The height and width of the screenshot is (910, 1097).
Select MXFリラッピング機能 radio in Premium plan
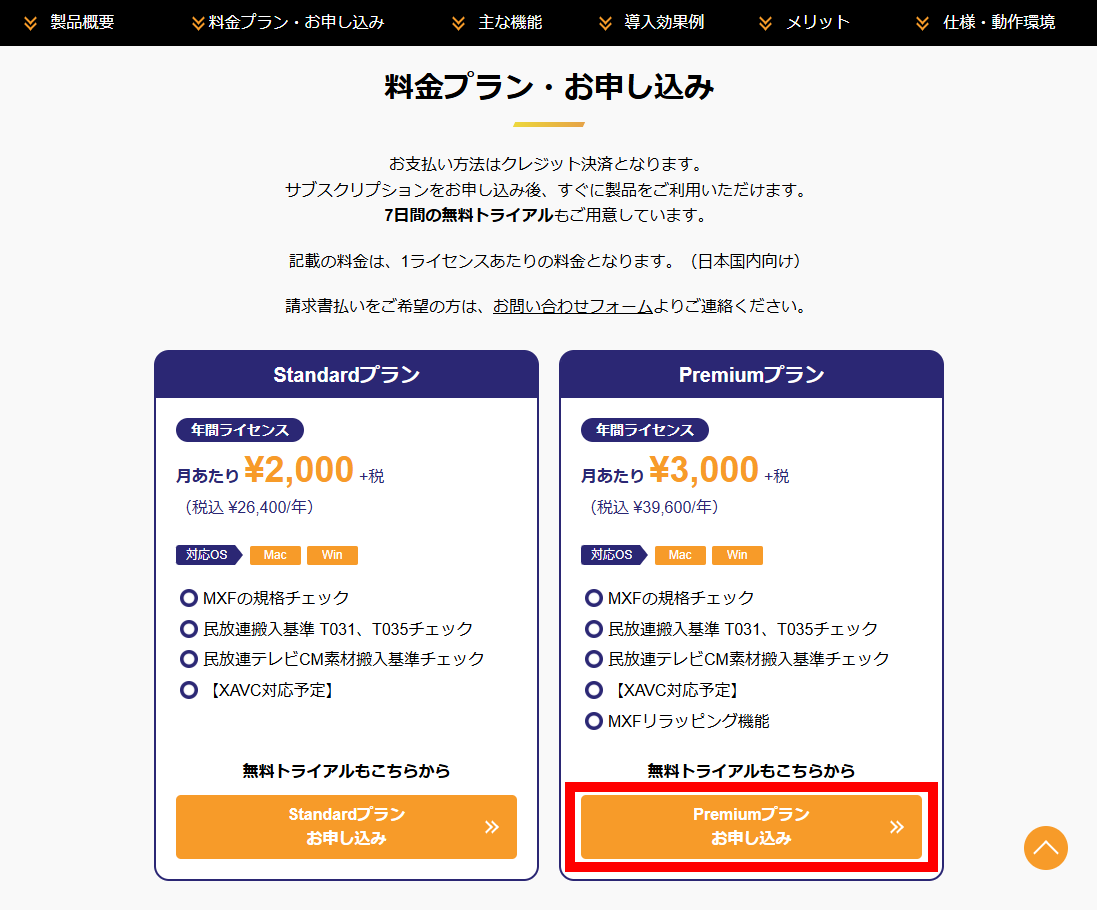[x=593, y=720]
